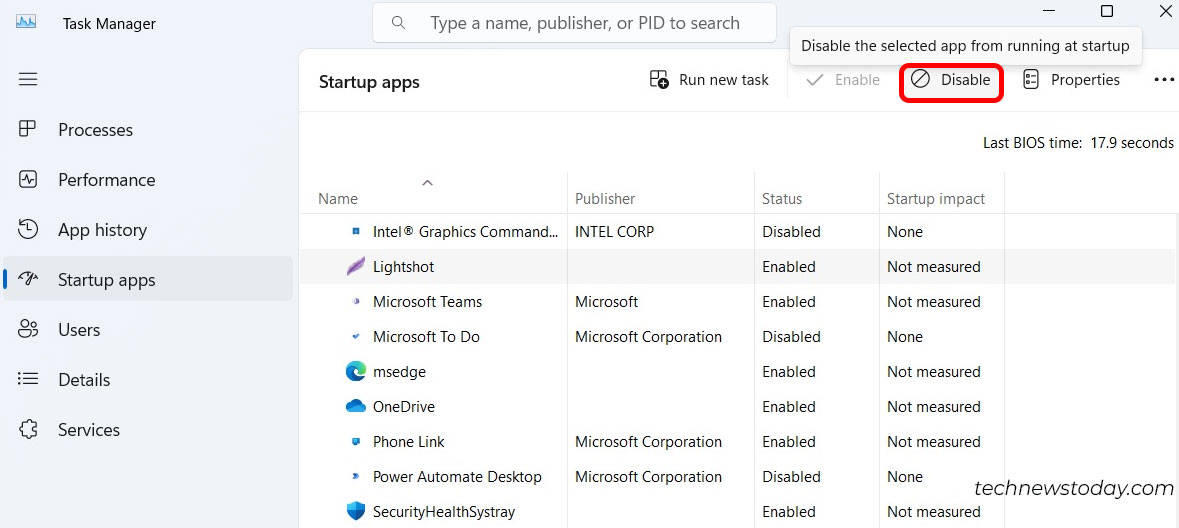The height and width of the screenshot is (528, 1179).
Task: Click the App history clock icon
Action: point(28,229)
